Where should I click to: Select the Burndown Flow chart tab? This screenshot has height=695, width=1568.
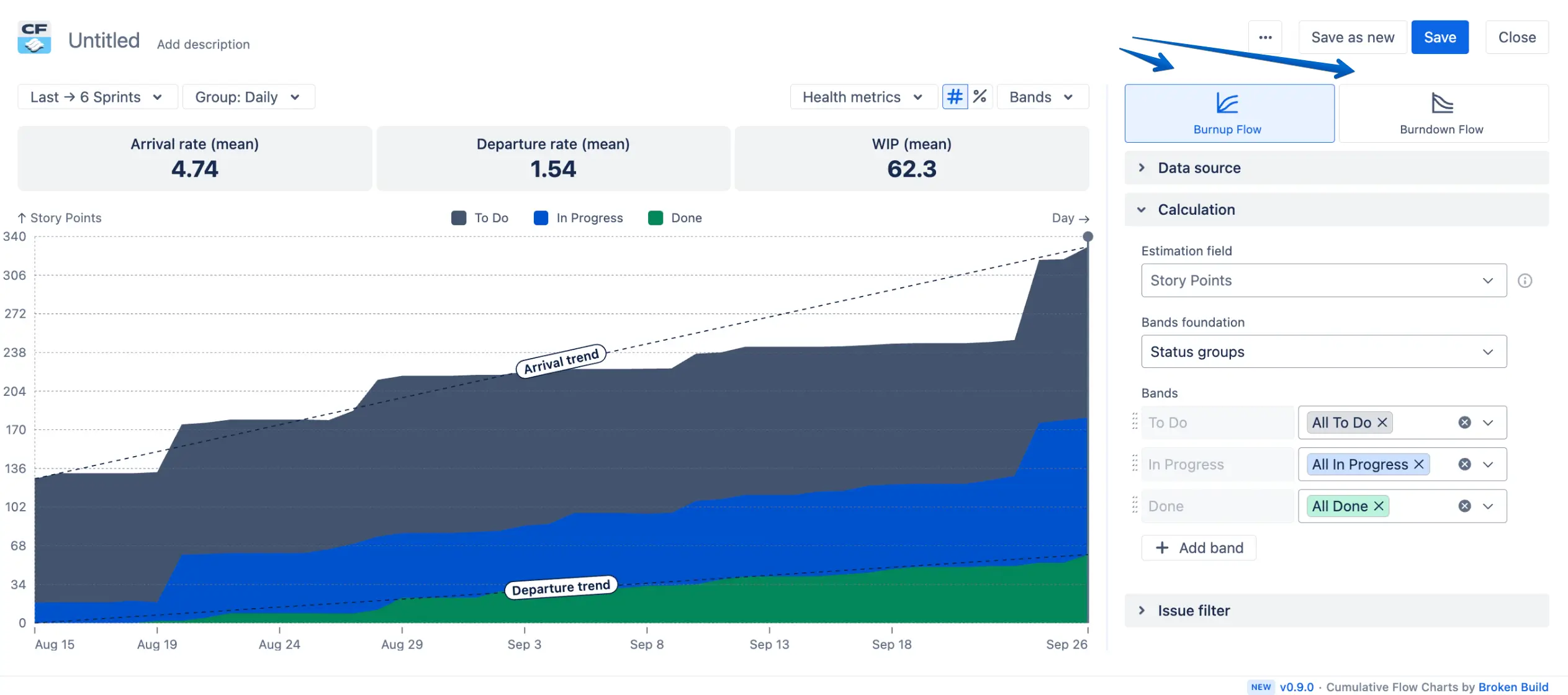pos(1442,114)
